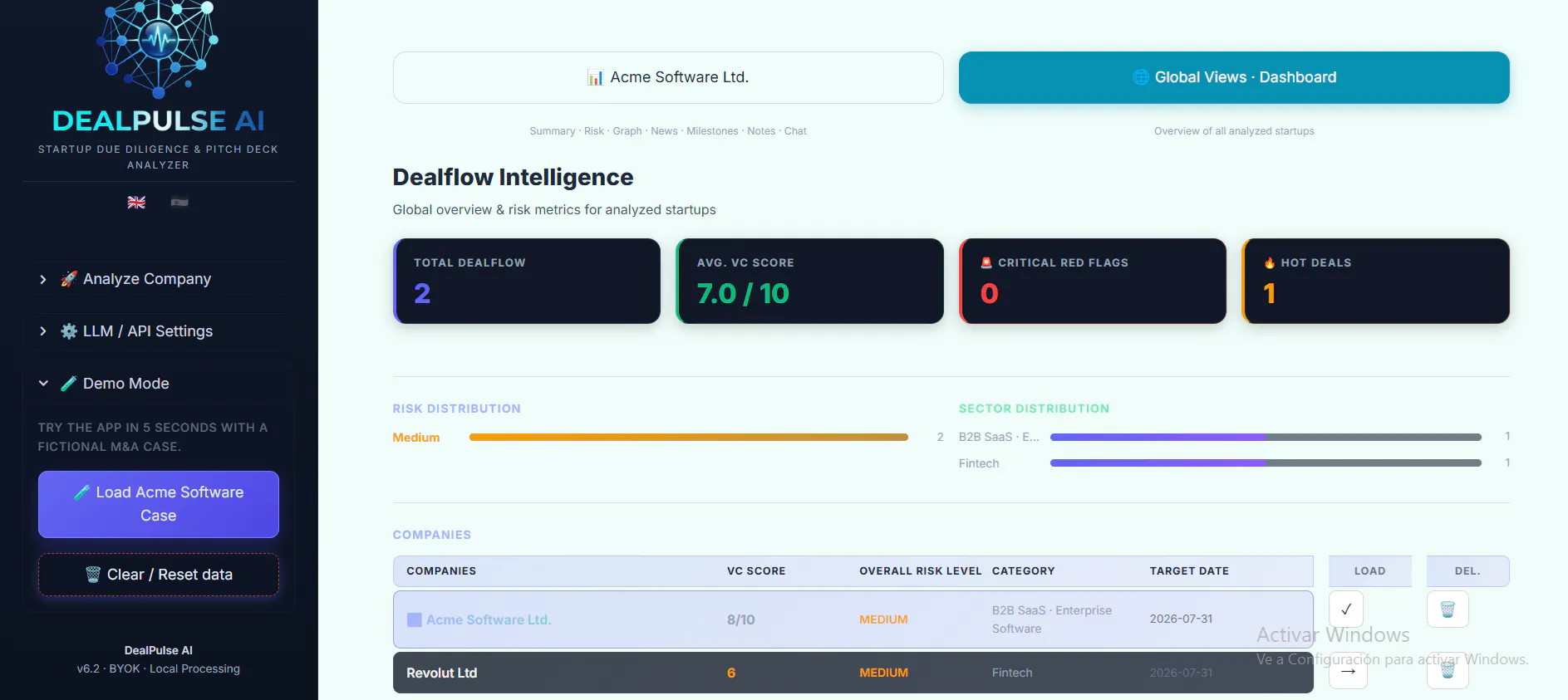Viewport: 1568px width, 700px height.
Task: Click Overview of all analyzed startups caption
Action: [1234, 131]
